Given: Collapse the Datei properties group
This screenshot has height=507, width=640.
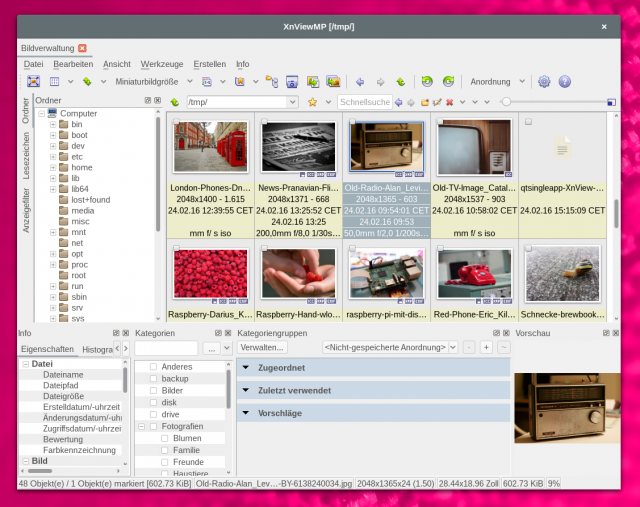Looking at the screenshot, I should click(x=25, y=364).
